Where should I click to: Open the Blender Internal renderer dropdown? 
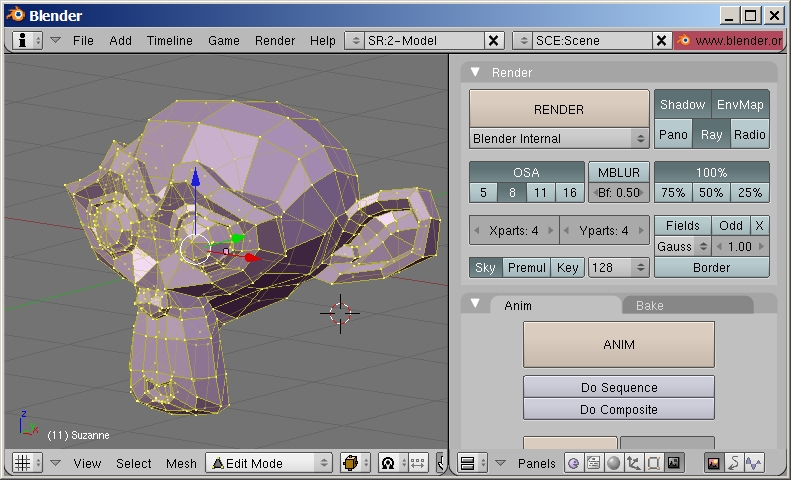point(559,138)
